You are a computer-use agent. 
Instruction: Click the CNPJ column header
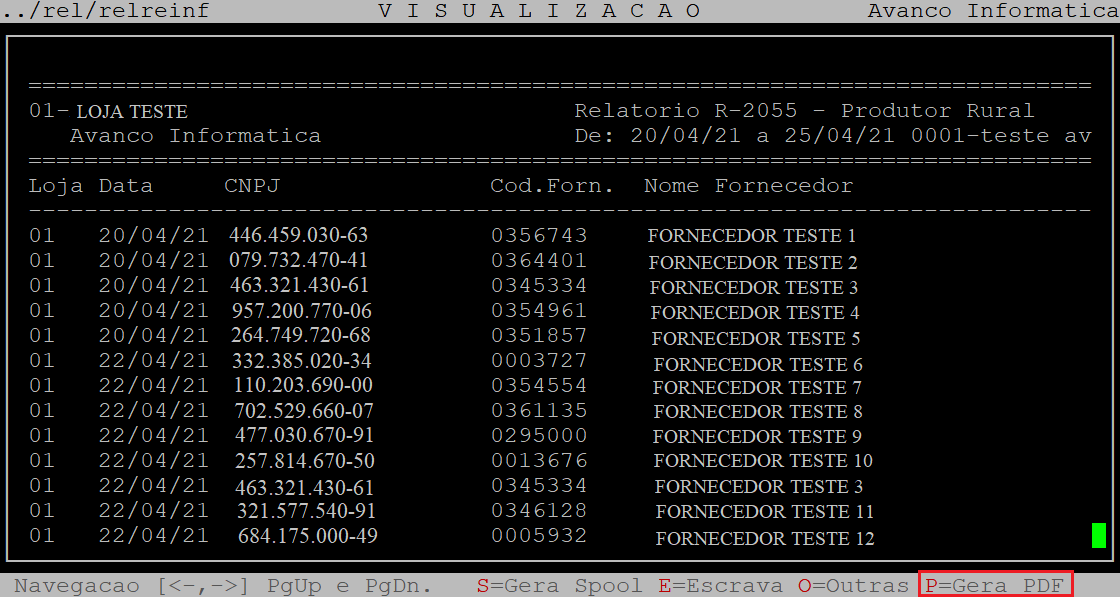coord(252,186)
